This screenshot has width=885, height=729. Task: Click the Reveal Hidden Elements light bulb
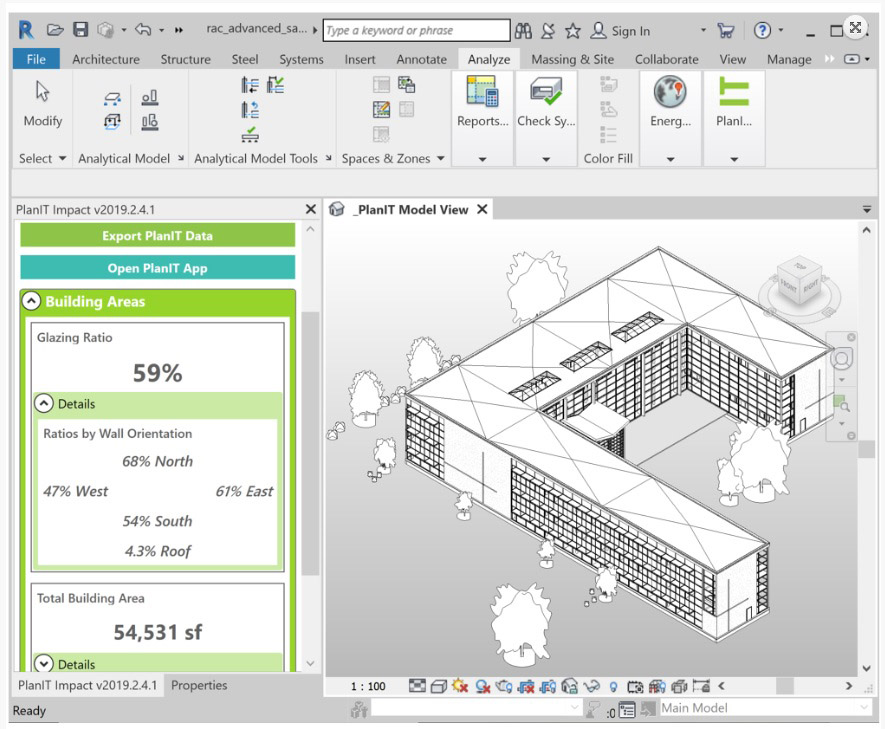tap(613, 687)
